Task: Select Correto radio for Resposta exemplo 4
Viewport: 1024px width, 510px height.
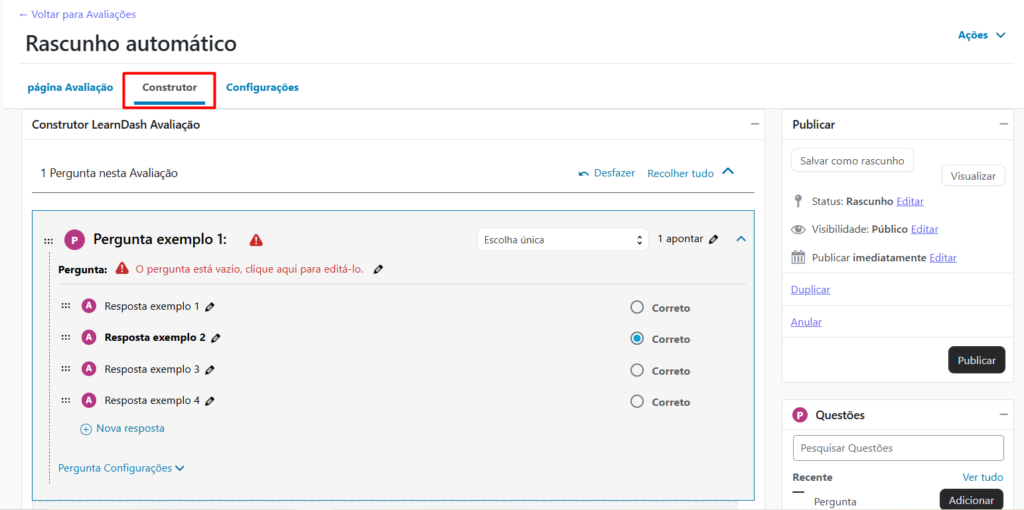Action: (637, 402)
